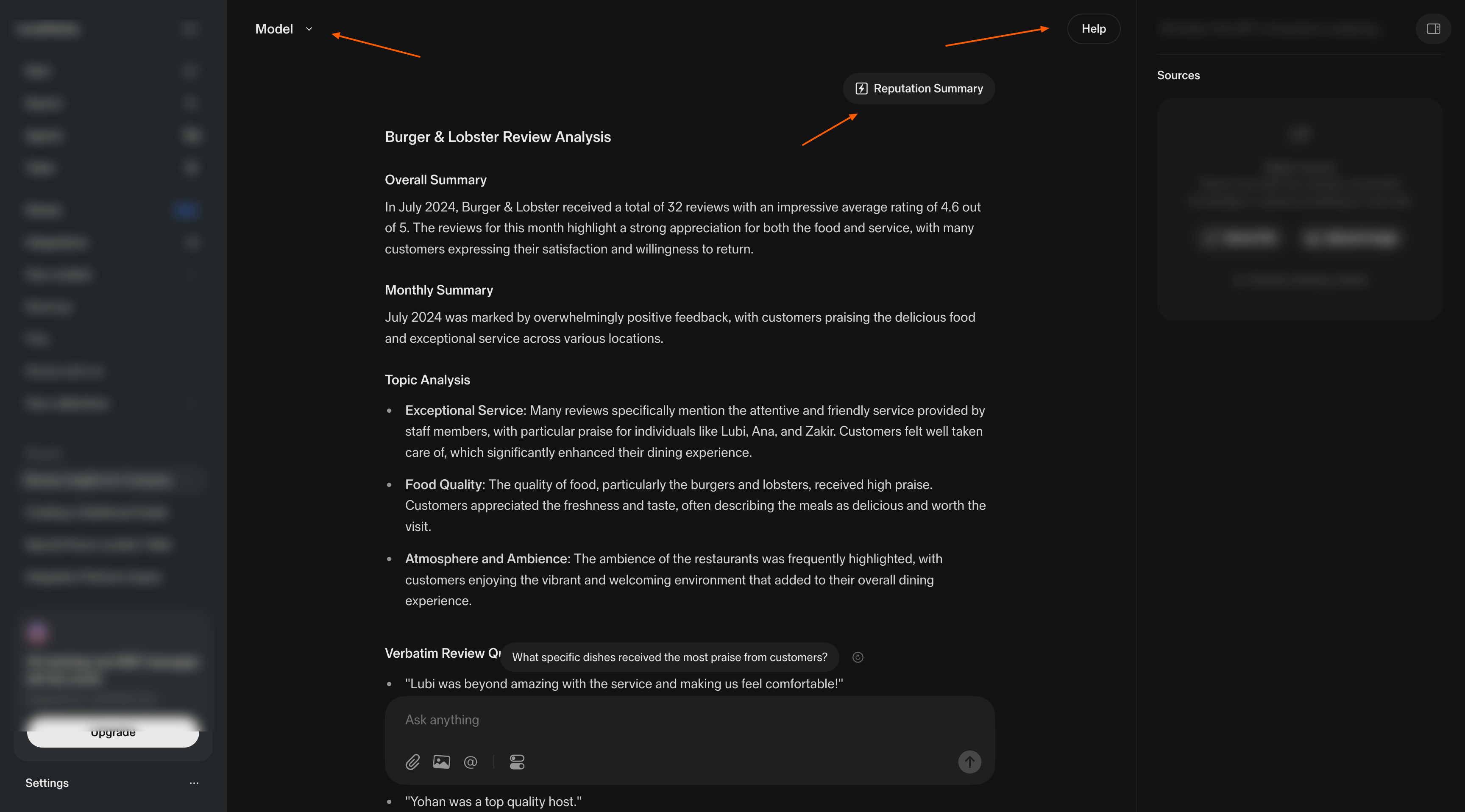Image resolution: width=1465 pixels, height=812 pixels.
Task: Focus the Ask anything input field
Action: [x=682, y=720]
